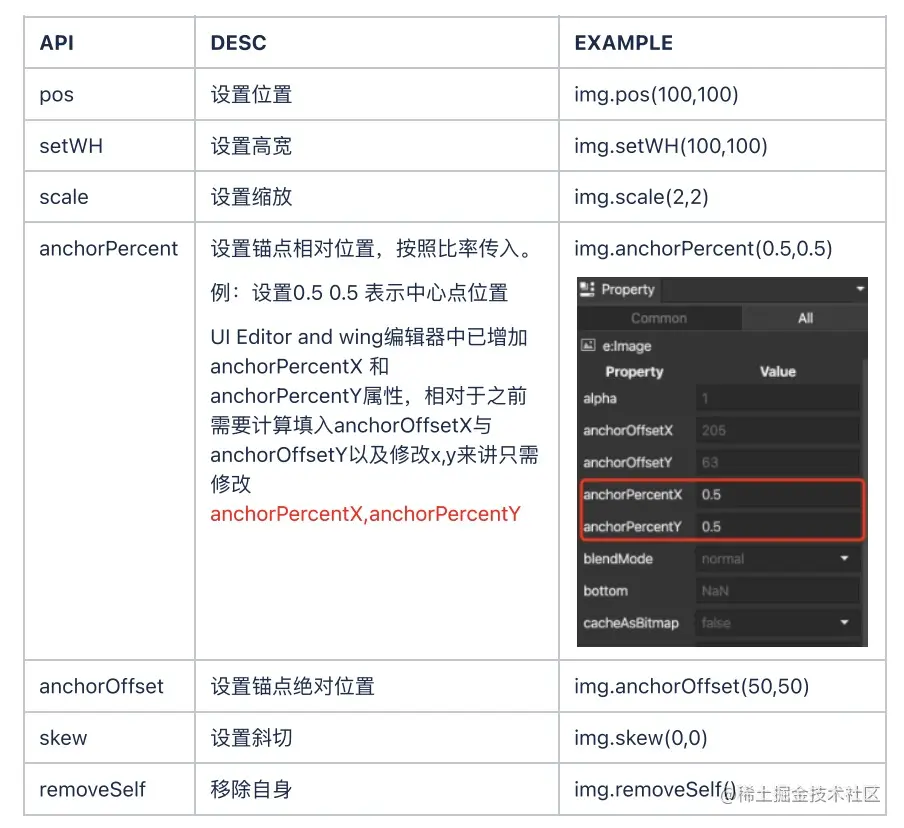Click the bottom property label
904x828 pixels.
[605, 591]
